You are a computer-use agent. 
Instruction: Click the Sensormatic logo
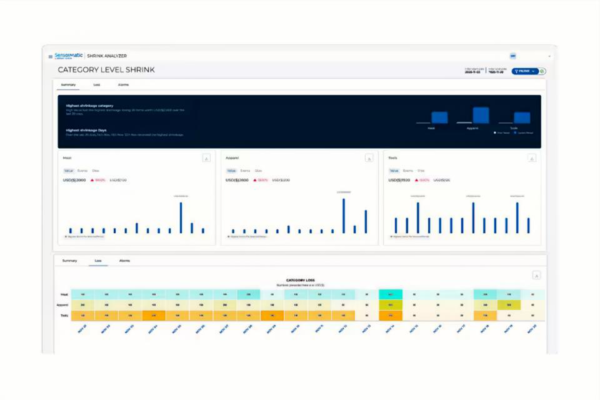68,56
